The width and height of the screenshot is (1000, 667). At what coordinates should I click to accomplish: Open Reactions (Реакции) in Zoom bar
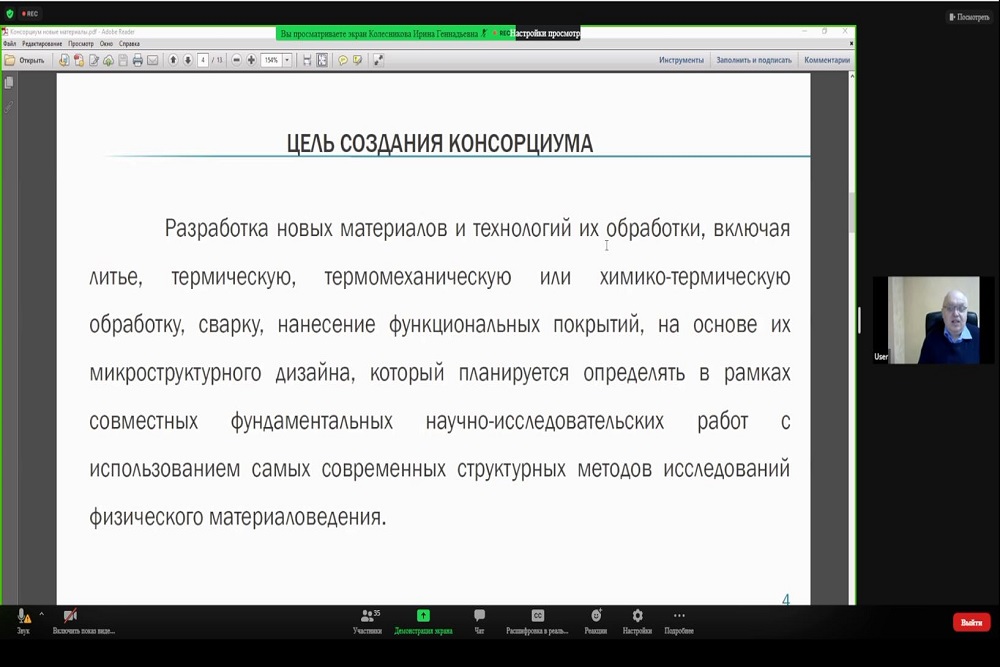[x=596, y=620]
